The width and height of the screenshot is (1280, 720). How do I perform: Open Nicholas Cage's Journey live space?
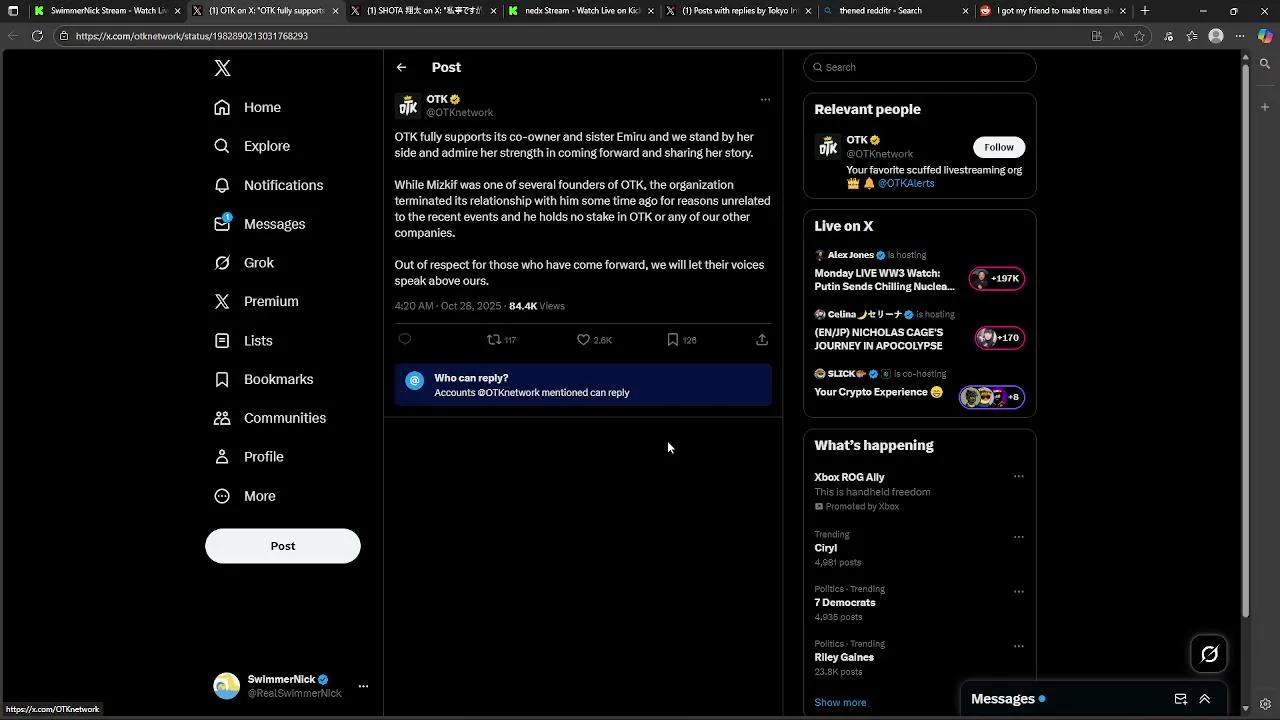tap(920, 331)
